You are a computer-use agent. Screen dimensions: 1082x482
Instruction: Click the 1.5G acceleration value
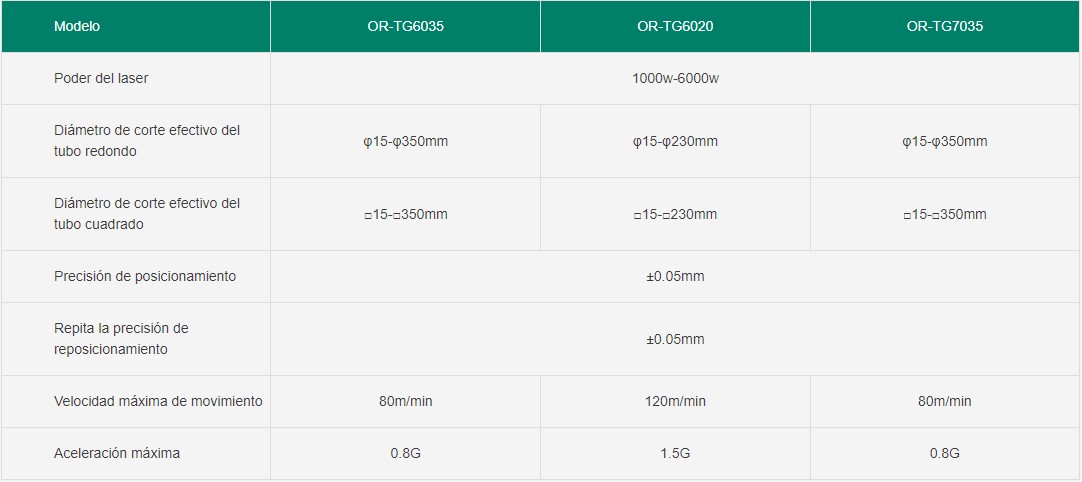(675, 454)
